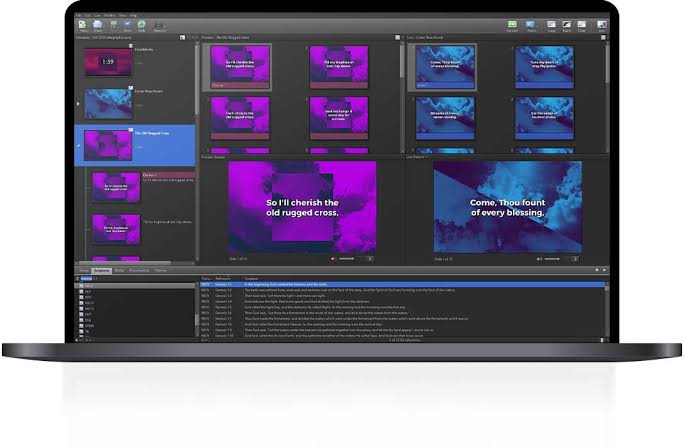Select the Countdown 1:59 schedule thumbnail

[109, 61]
